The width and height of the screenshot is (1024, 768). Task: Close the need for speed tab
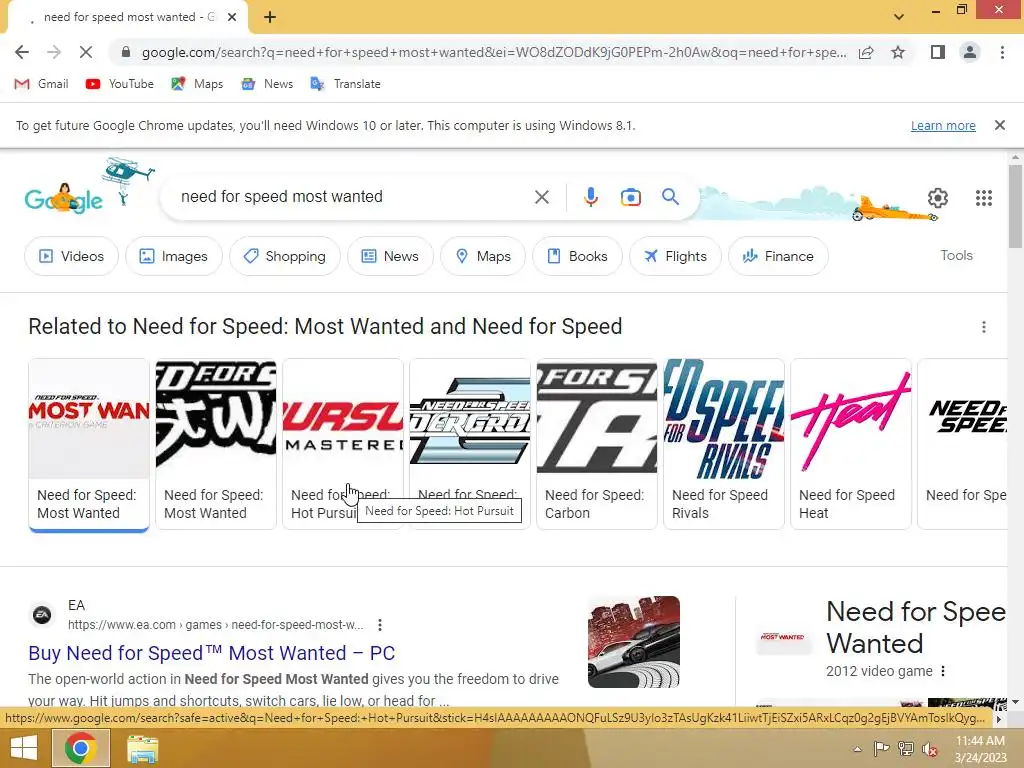[x=232, y=17]
